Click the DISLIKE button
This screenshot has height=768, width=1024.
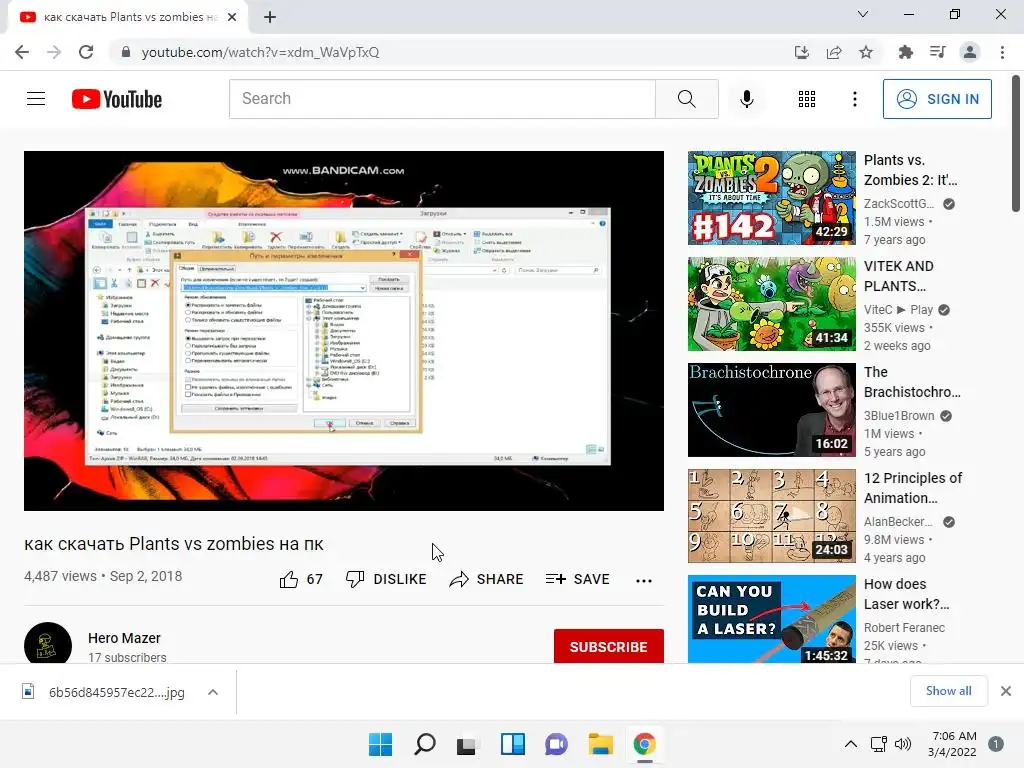pyautogui.click(x=387, y=579)
